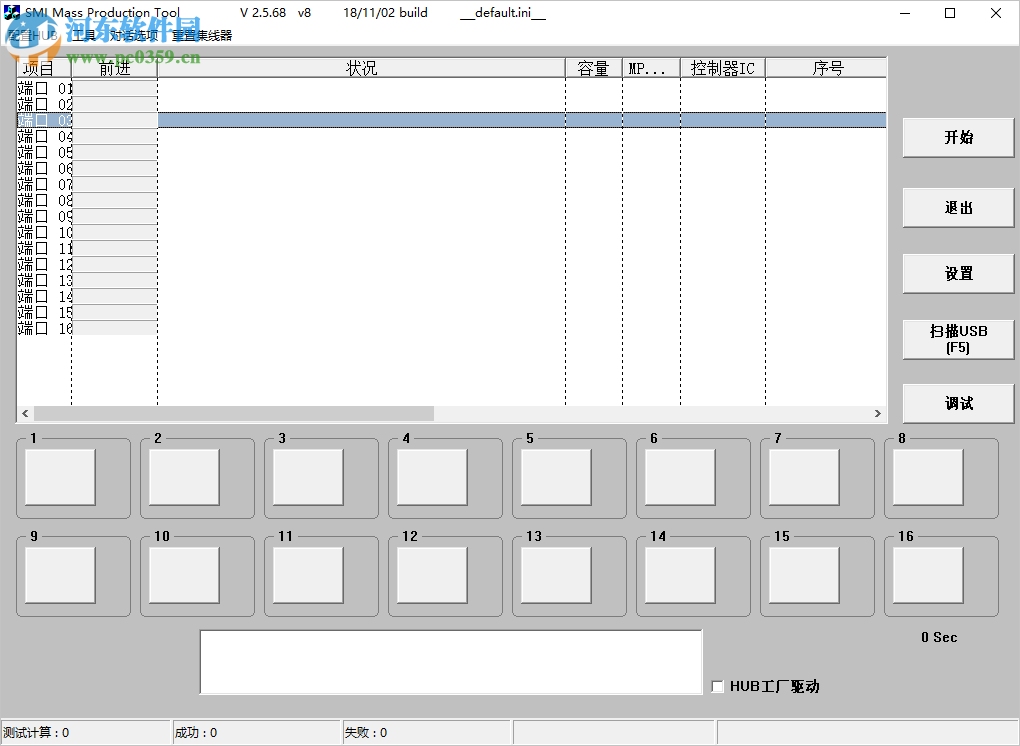Close the SMI Mass Production Tool window
The height and width of the screenshot is (746, 1020).
pos(996,13)
